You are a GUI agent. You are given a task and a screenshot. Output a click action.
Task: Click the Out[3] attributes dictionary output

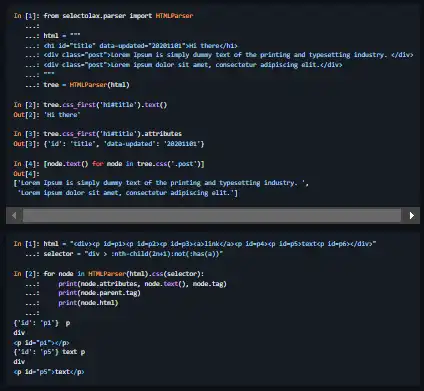click(124, 144)
